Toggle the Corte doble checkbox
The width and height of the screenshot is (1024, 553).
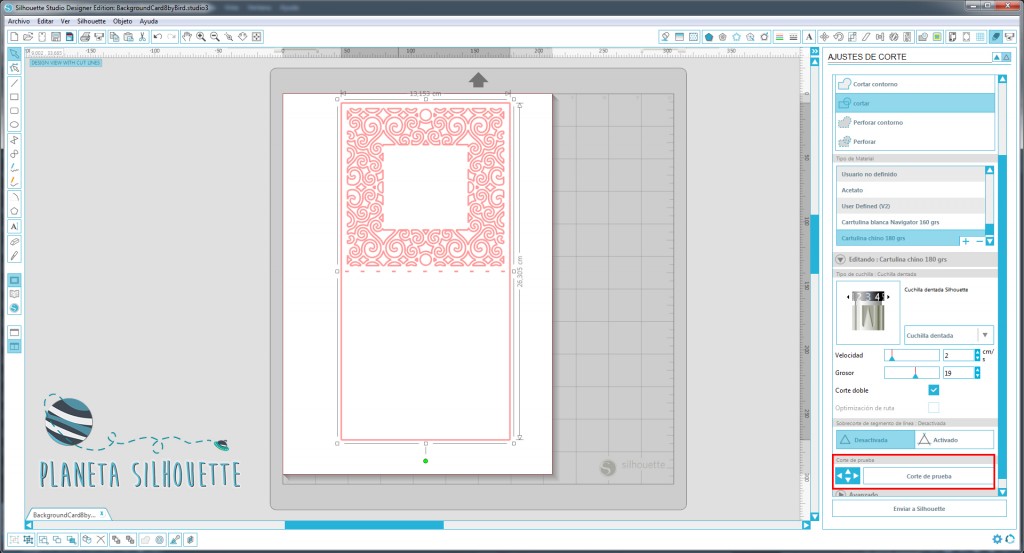coord(934,390)
